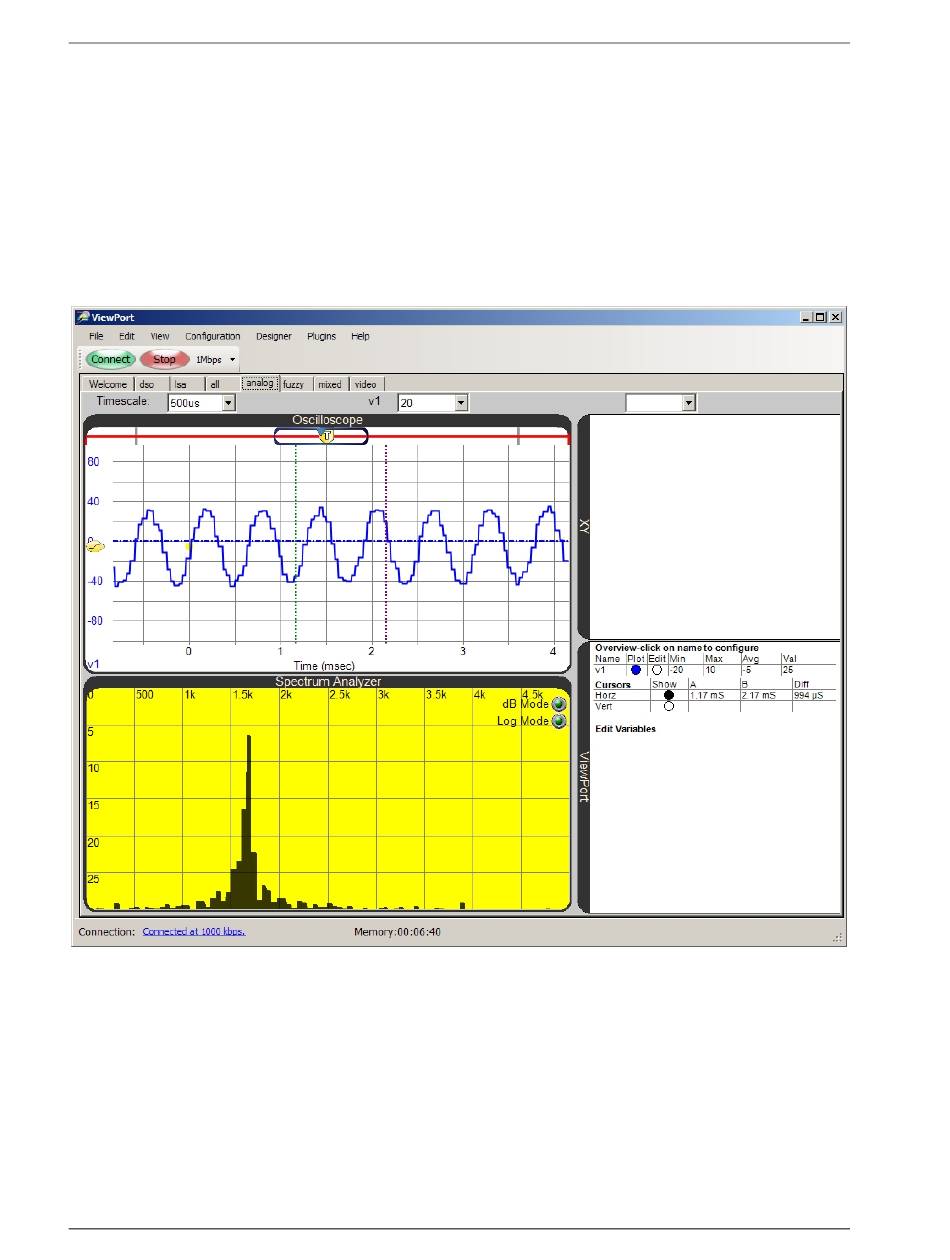Image resolution: width=950 pixels, height=1260 pixels.
Task: Switch to the video tab
Action: (x=366, y=384)
